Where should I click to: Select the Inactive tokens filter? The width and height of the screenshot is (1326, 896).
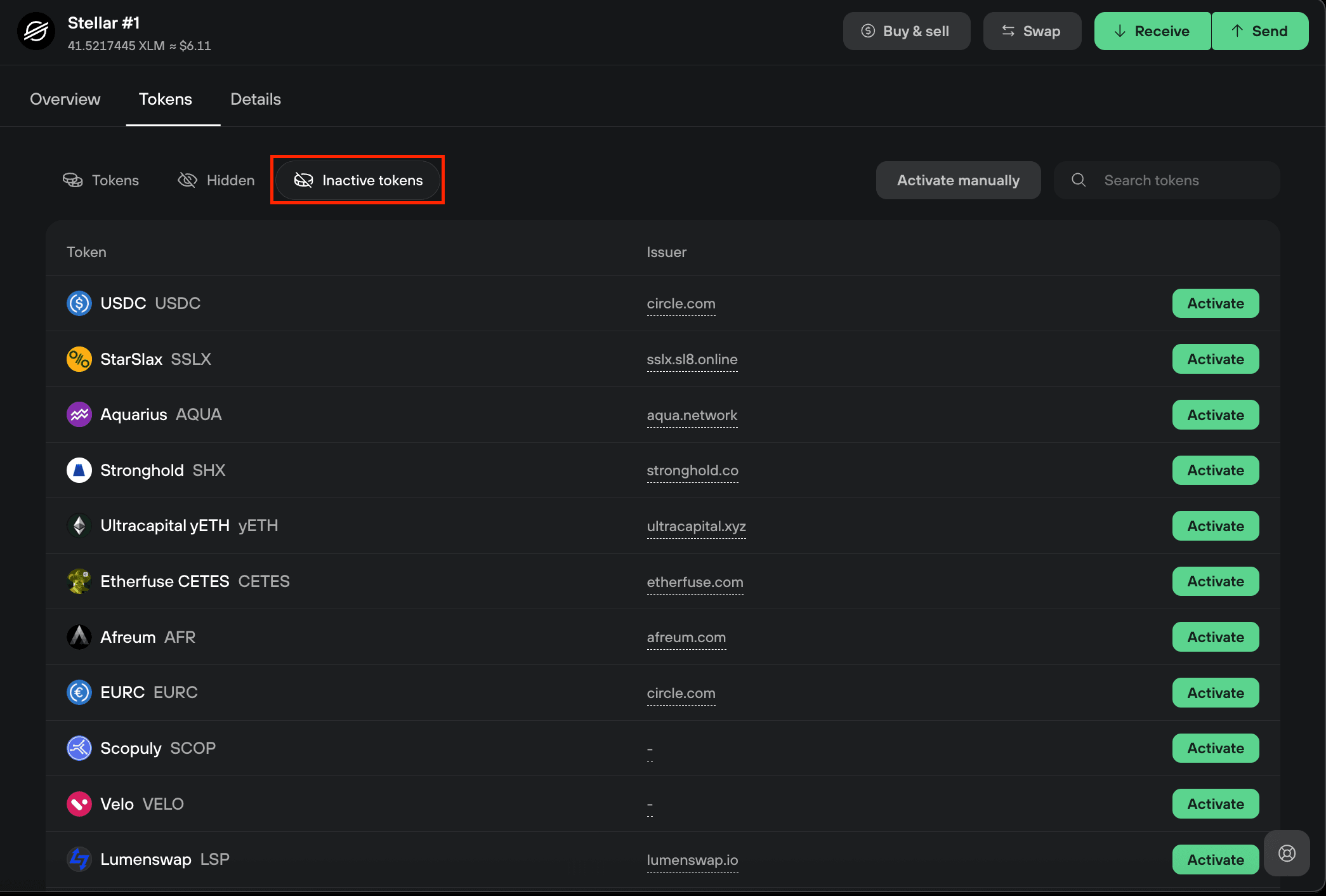click(x=358, y=180)
